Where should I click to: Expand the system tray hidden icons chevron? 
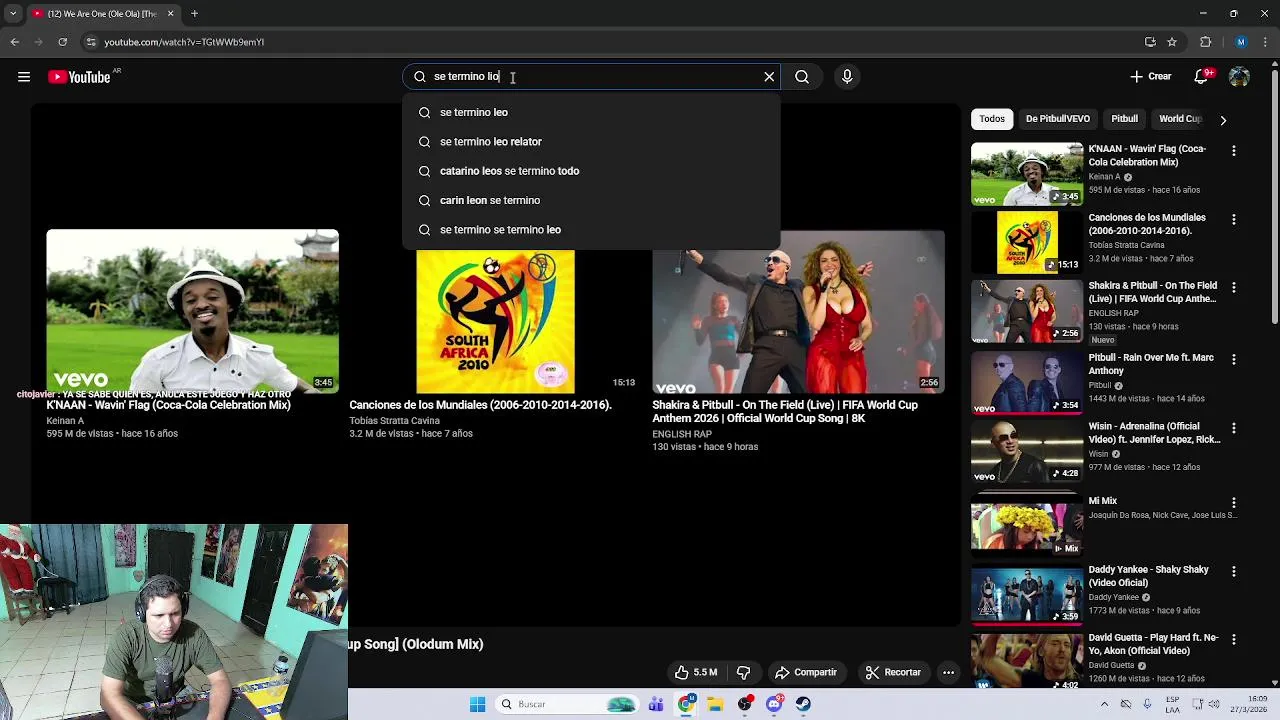(1103, 704)
